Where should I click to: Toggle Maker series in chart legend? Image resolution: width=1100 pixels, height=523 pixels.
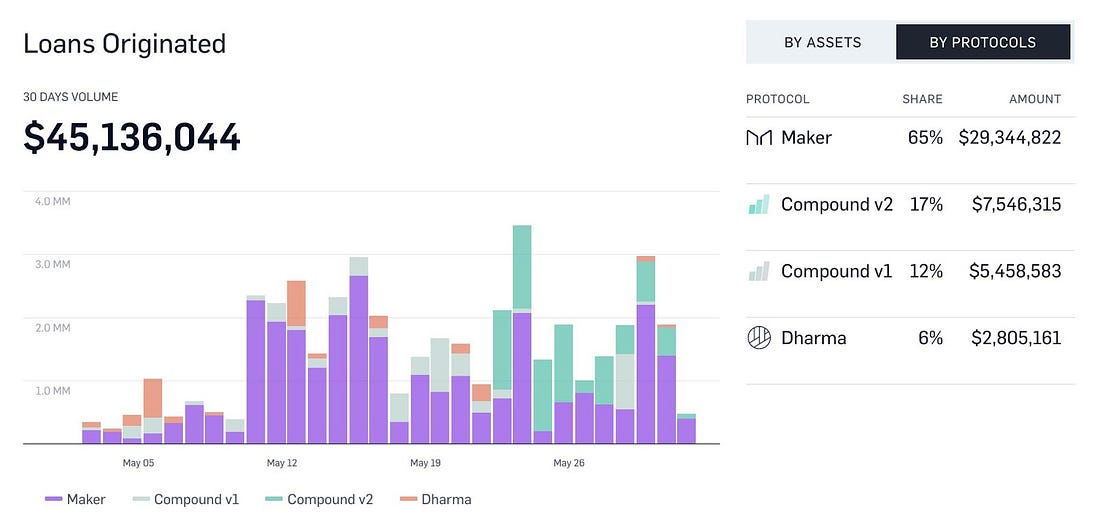pos(75,499)
